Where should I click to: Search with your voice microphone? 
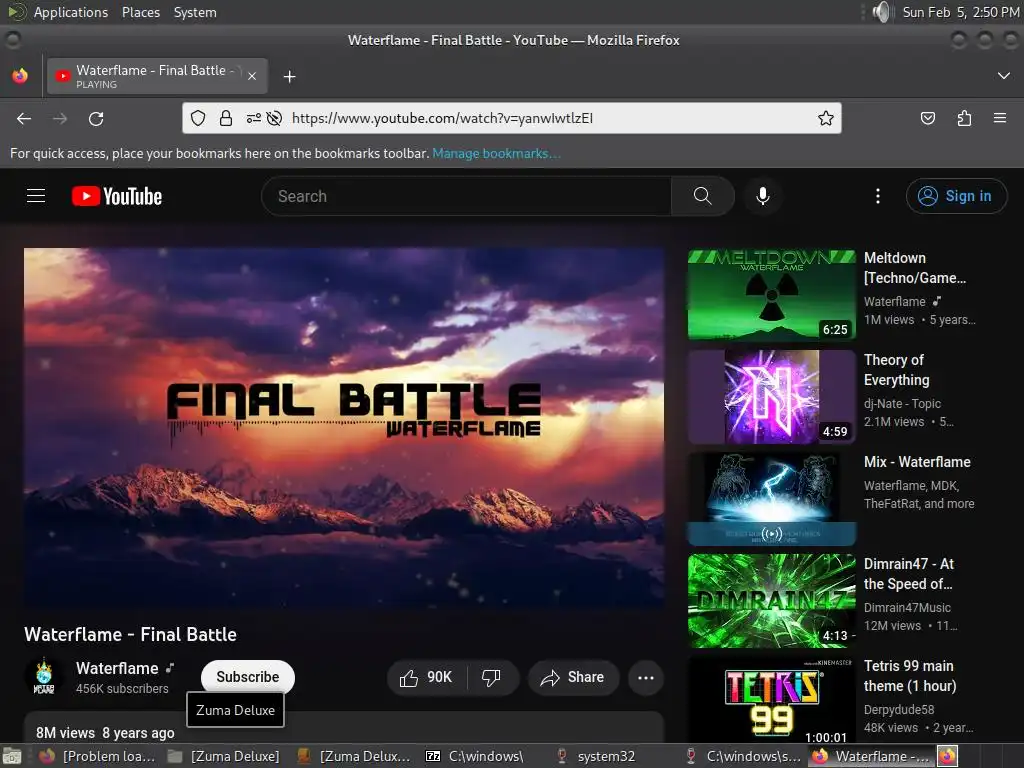[x=762, y=196]
